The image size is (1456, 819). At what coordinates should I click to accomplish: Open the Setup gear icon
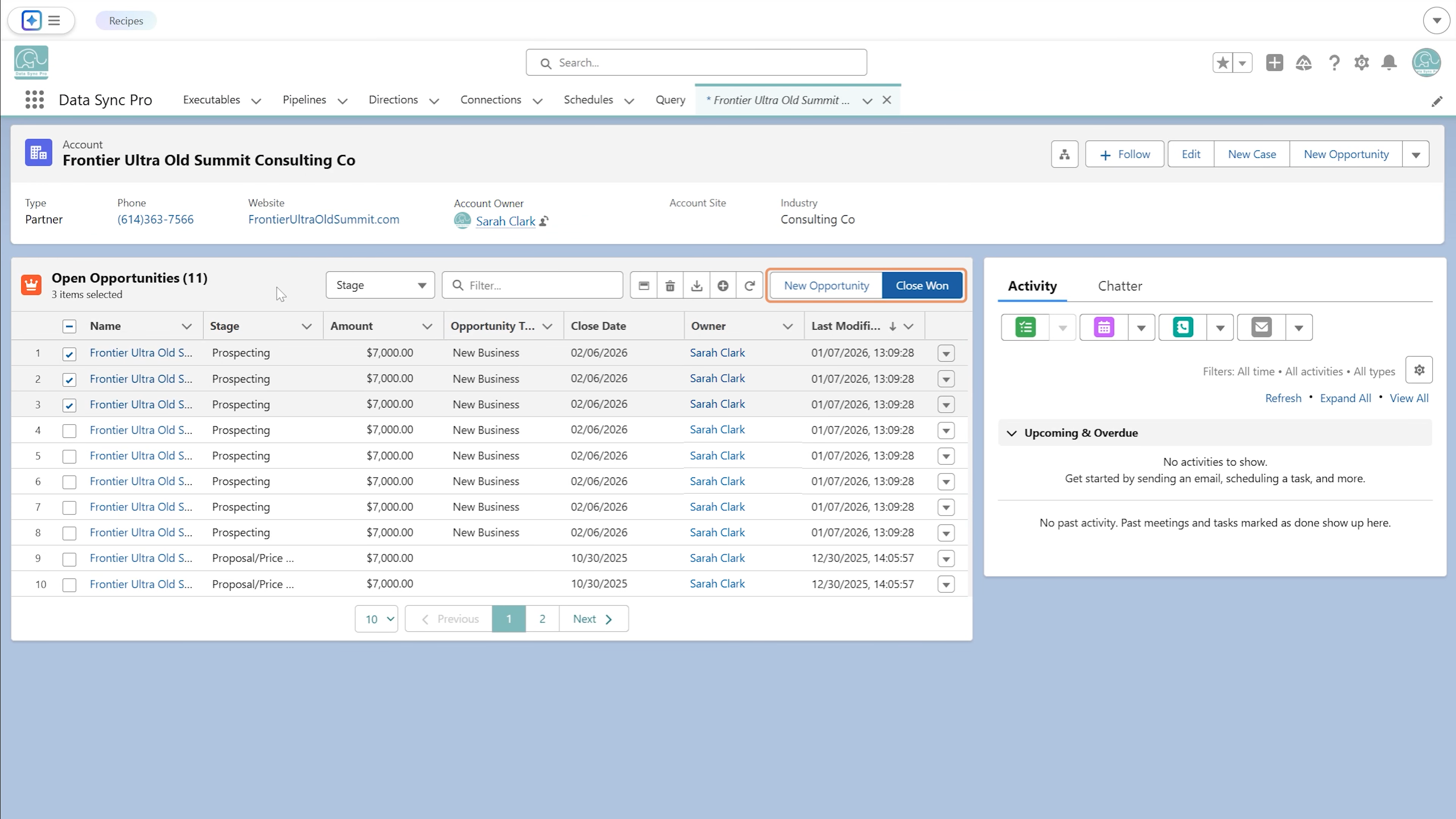1362,63
